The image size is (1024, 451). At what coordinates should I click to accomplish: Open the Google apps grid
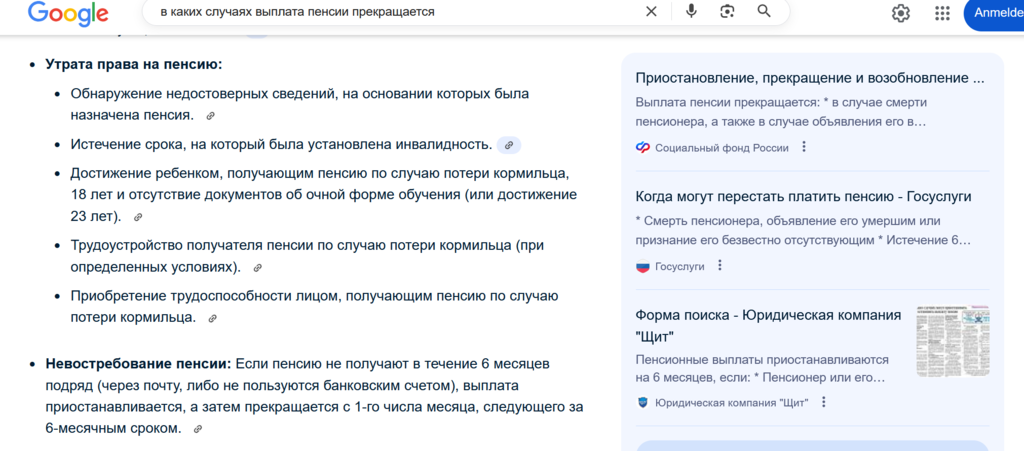(941, 13)
